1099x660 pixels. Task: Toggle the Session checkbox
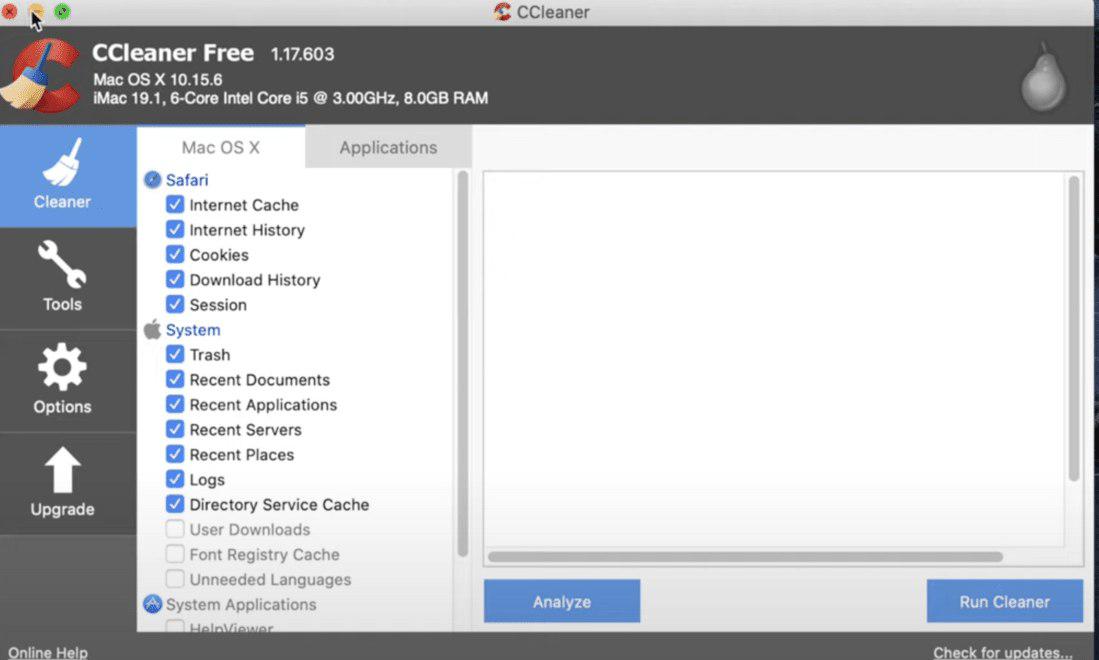point(175,305)
